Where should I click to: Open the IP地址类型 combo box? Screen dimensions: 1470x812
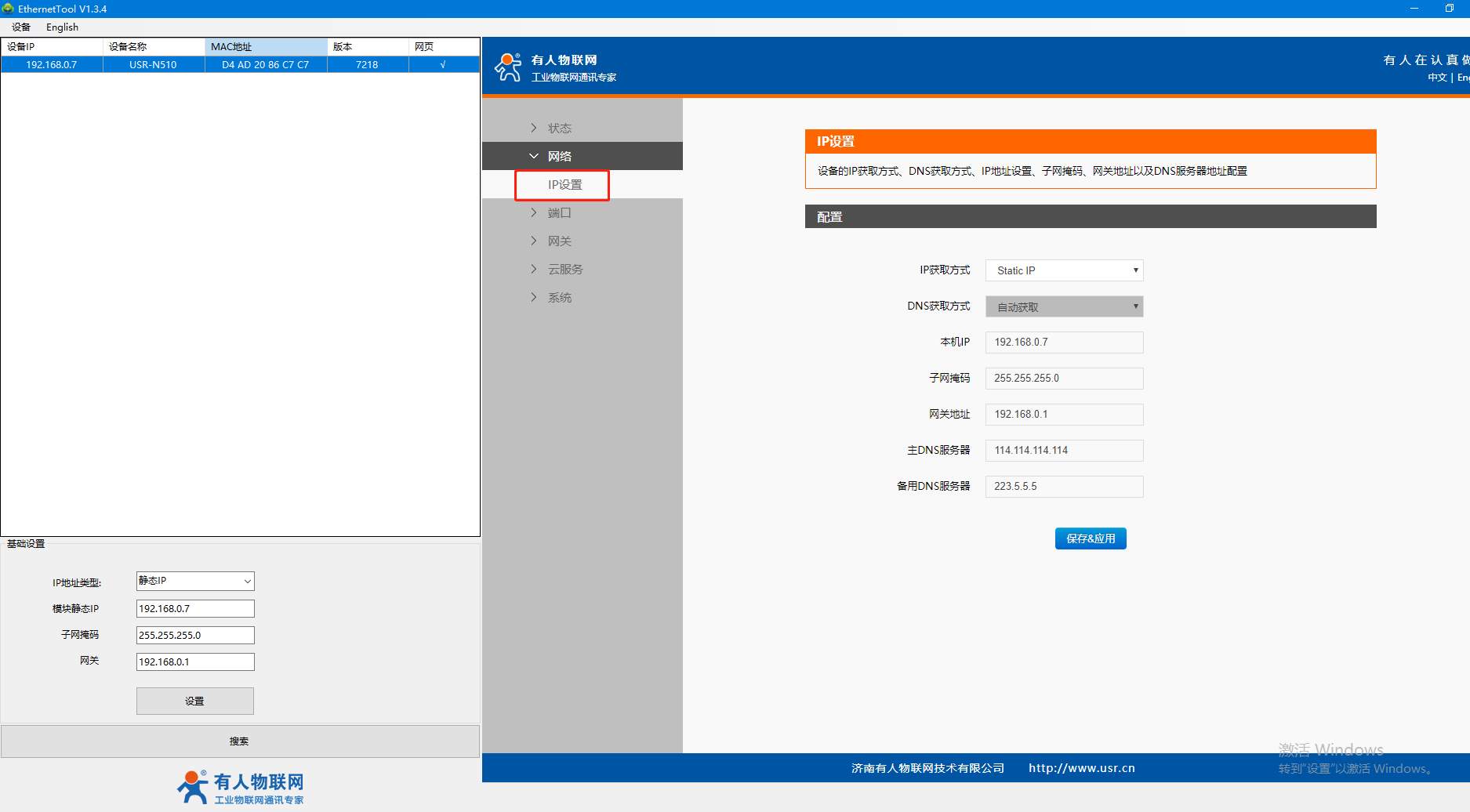[x=195, y=581]
